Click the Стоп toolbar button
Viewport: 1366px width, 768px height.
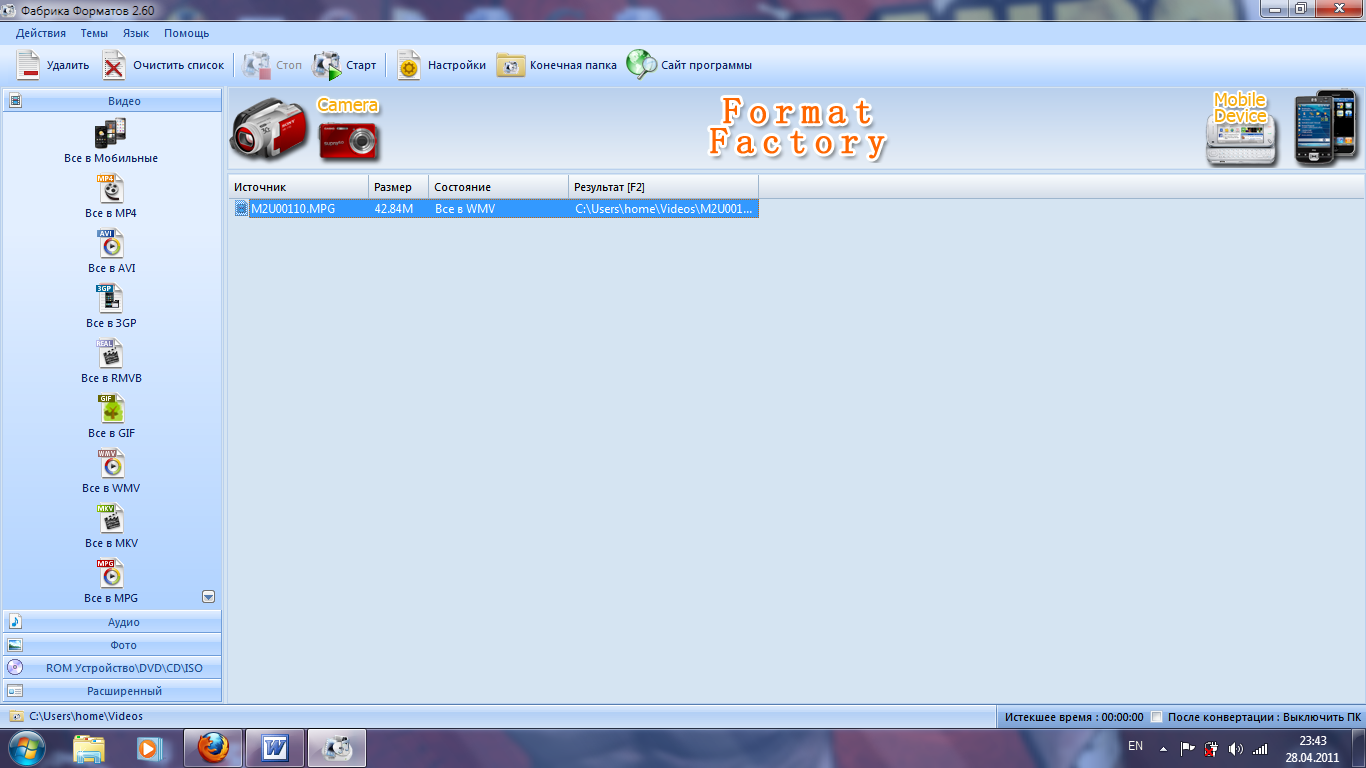pos(272,65)
